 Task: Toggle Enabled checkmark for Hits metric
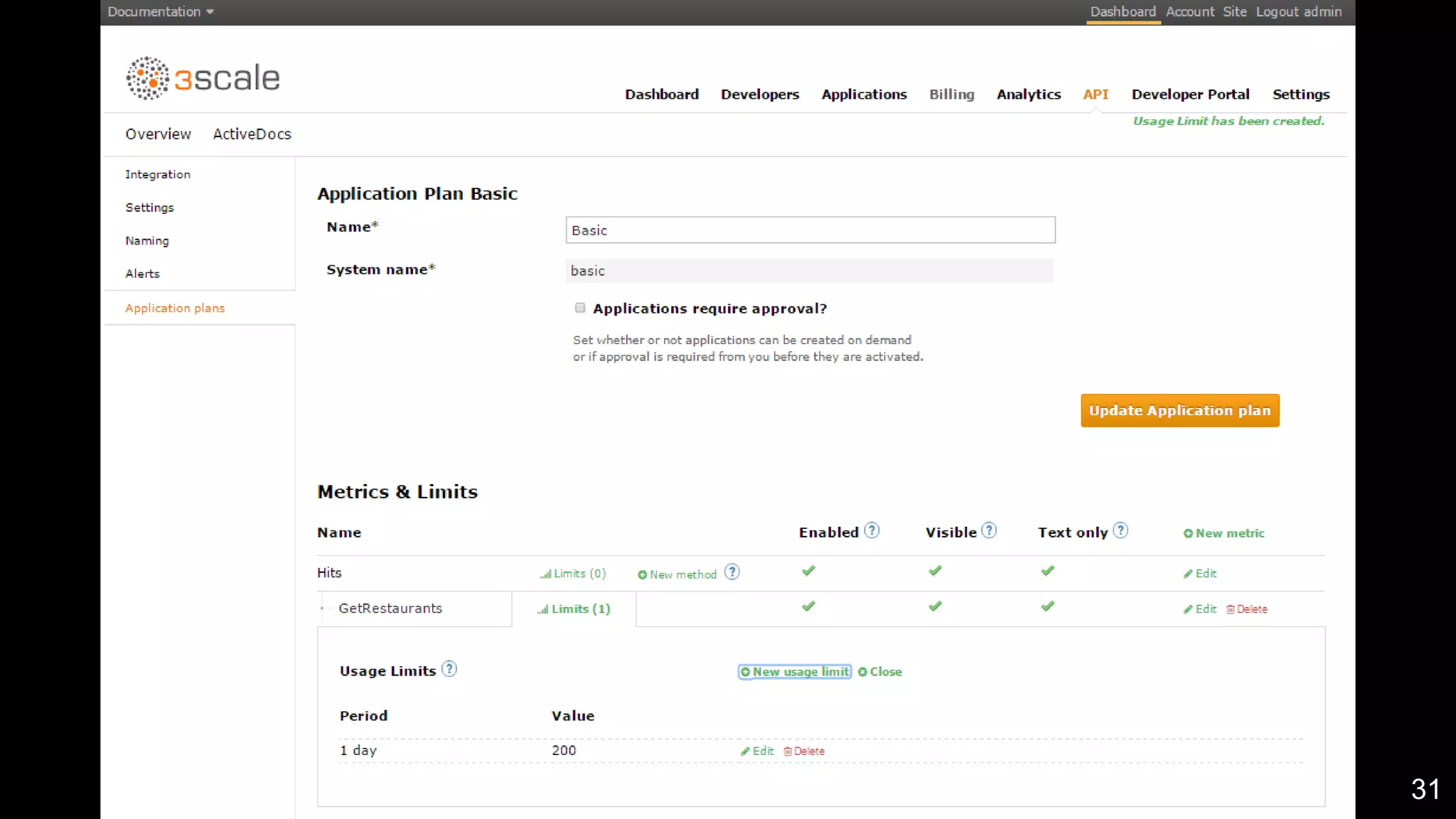pos(808,571)
